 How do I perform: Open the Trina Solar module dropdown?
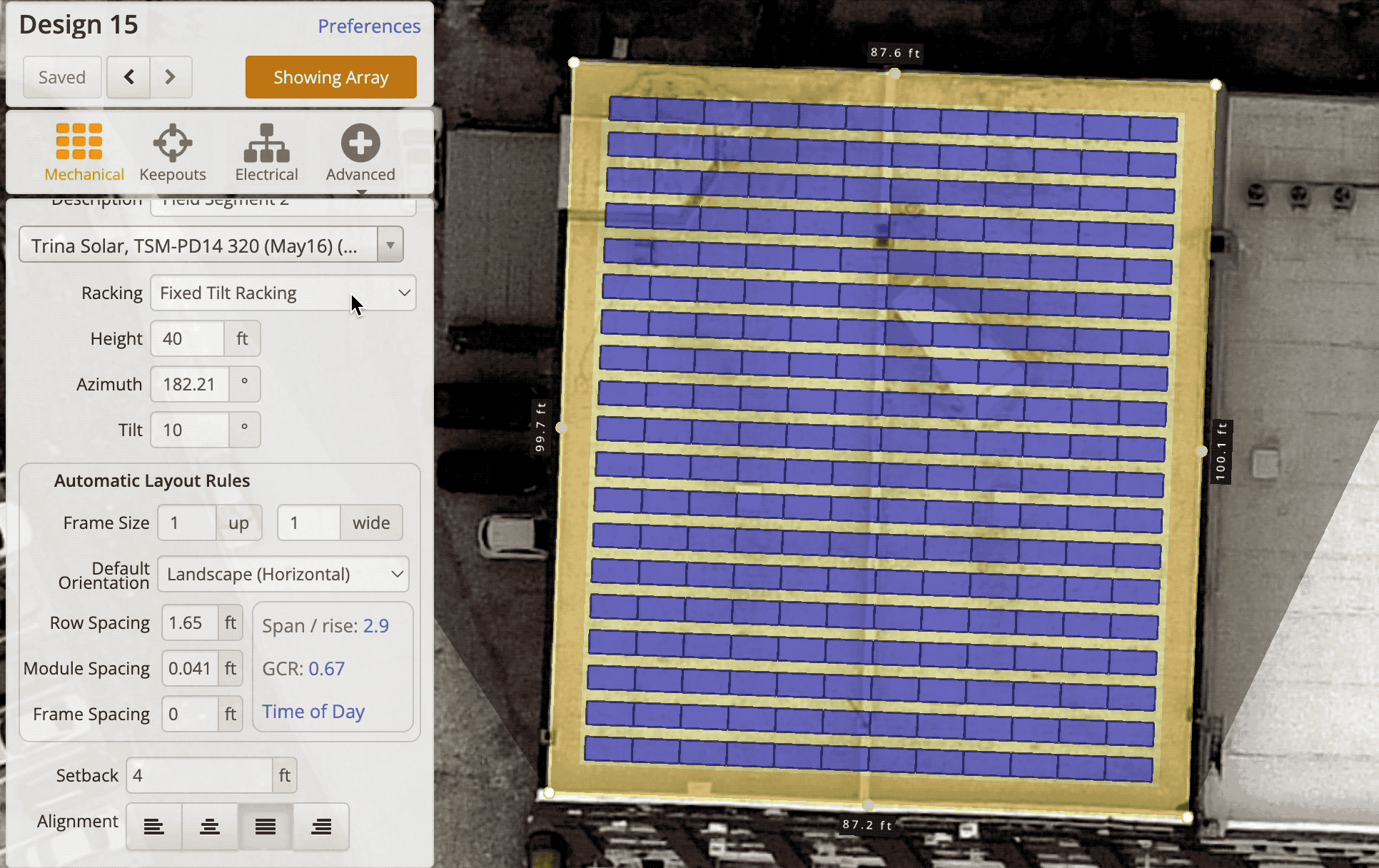point(211,245)
